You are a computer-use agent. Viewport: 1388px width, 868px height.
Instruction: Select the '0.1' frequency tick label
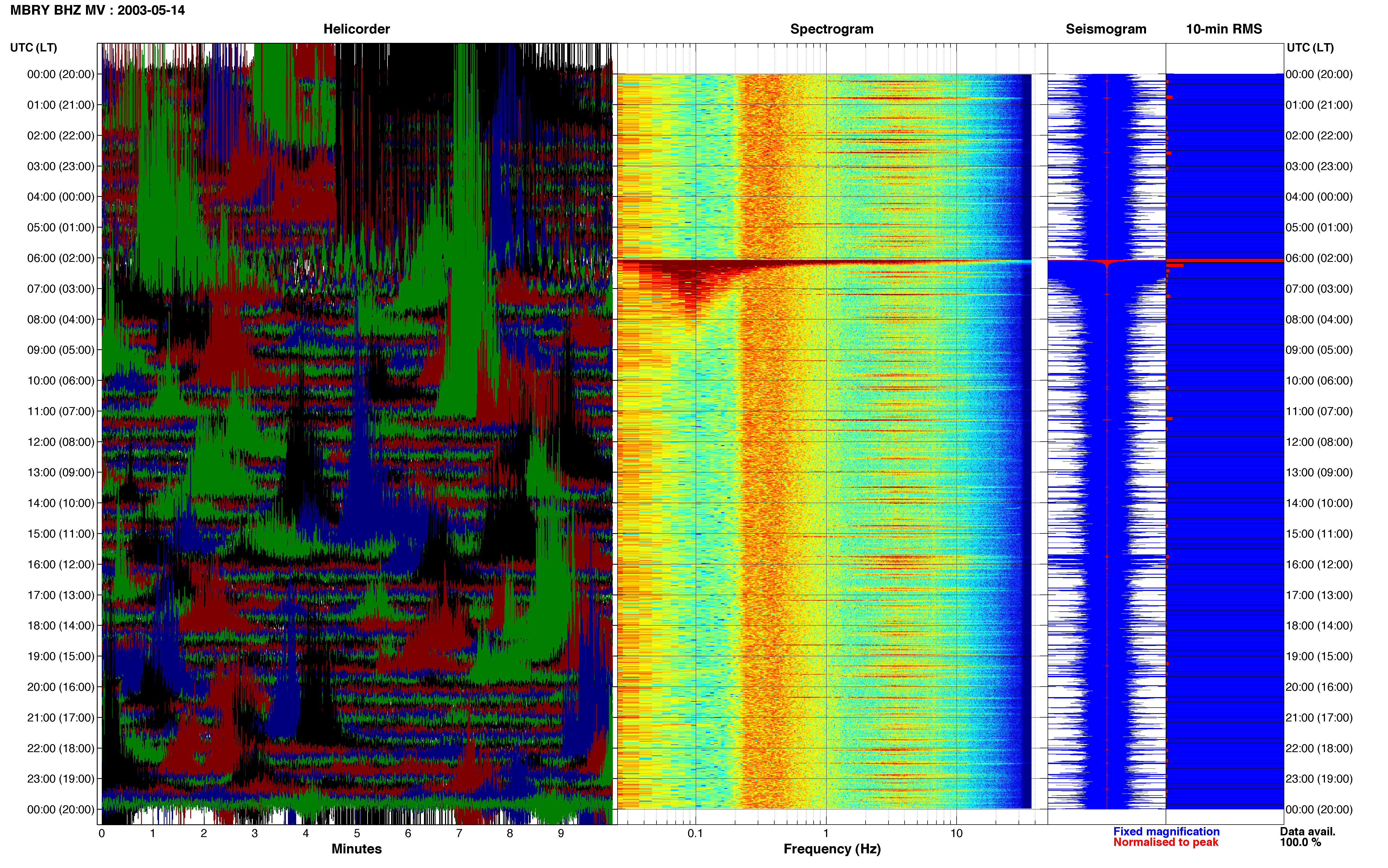695,833
